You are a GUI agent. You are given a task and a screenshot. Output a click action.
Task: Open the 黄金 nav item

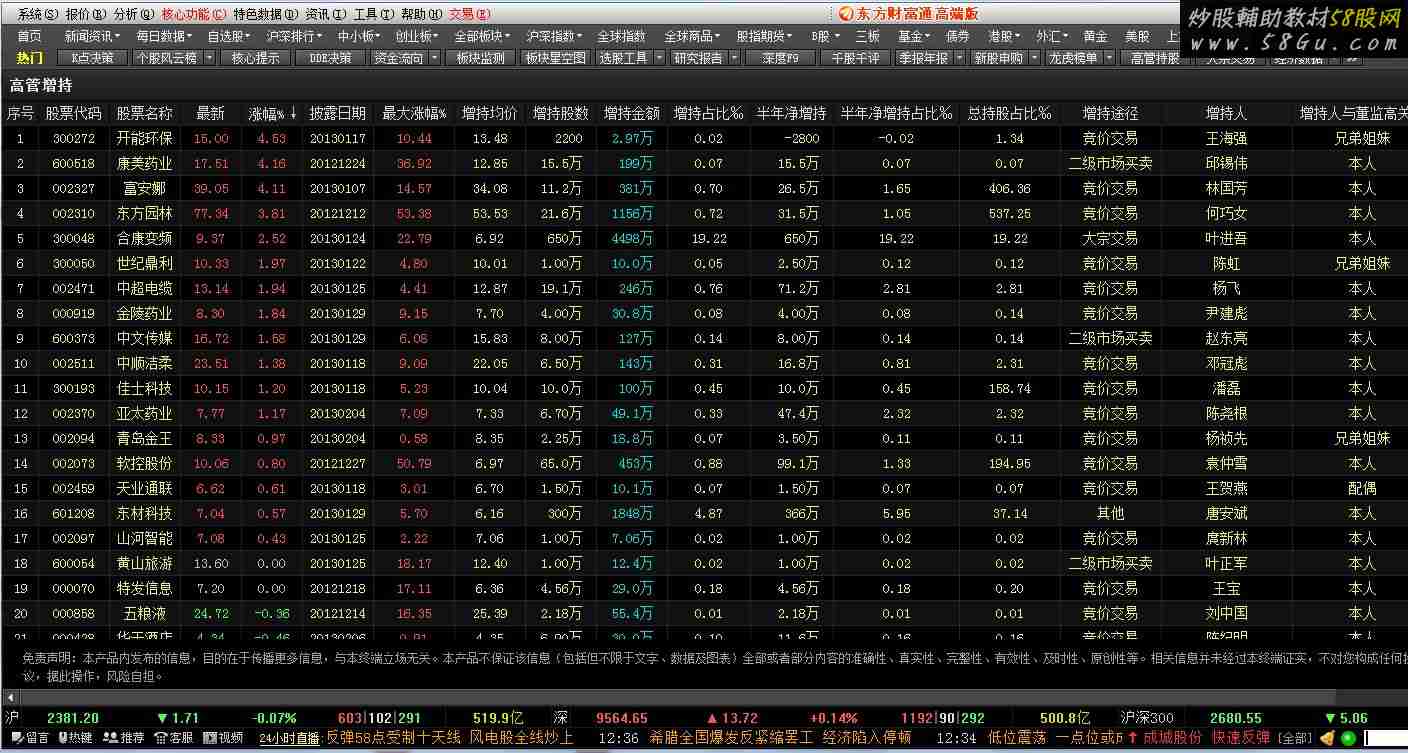point(1095,36)
